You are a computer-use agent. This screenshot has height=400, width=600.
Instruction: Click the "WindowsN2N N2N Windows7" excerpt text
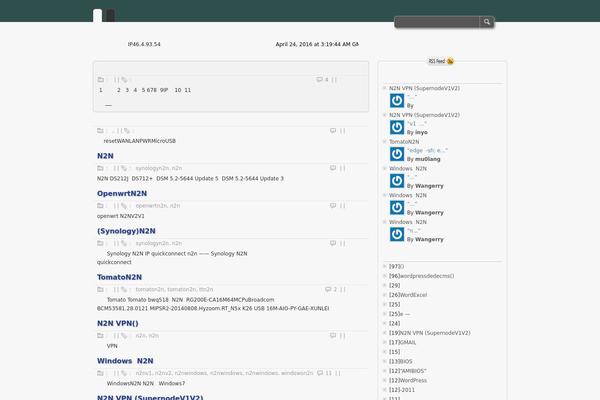[146, 384]
